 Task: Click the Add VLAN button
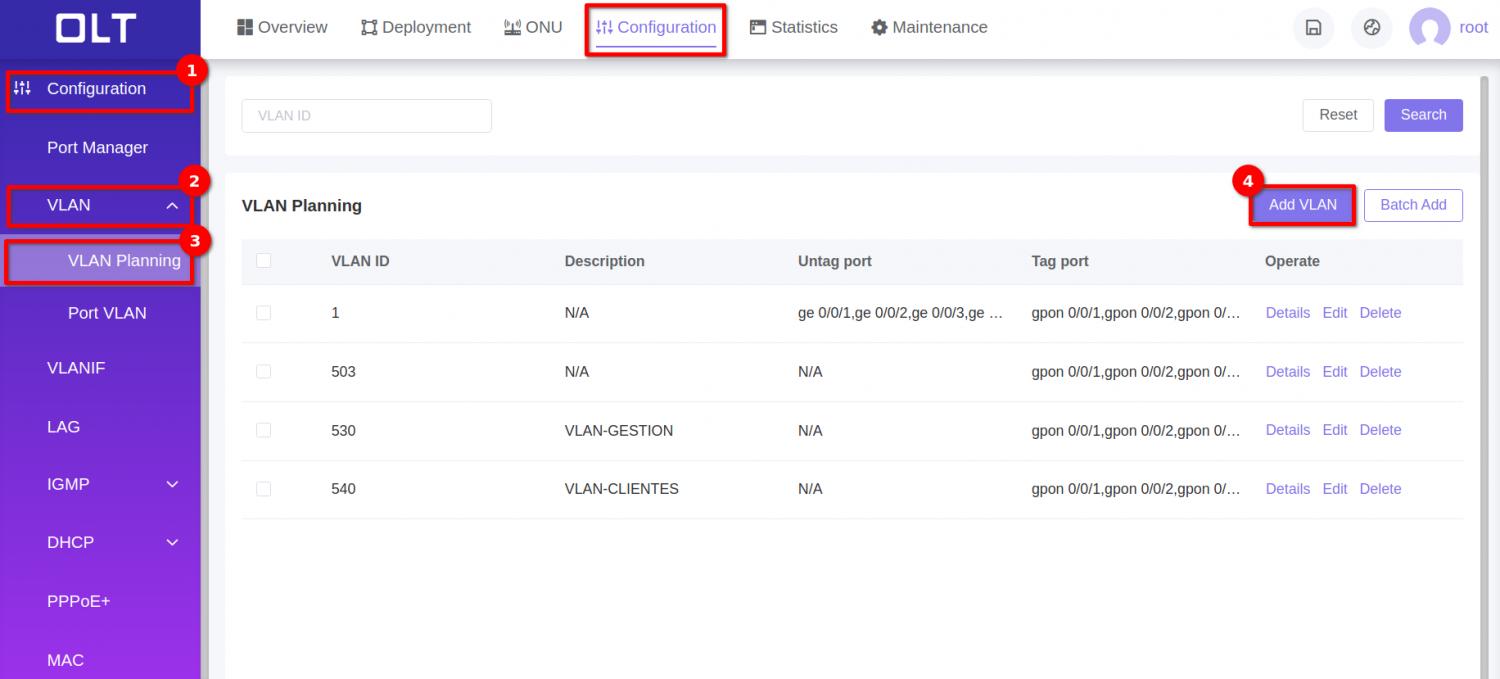coord(1302,205)
